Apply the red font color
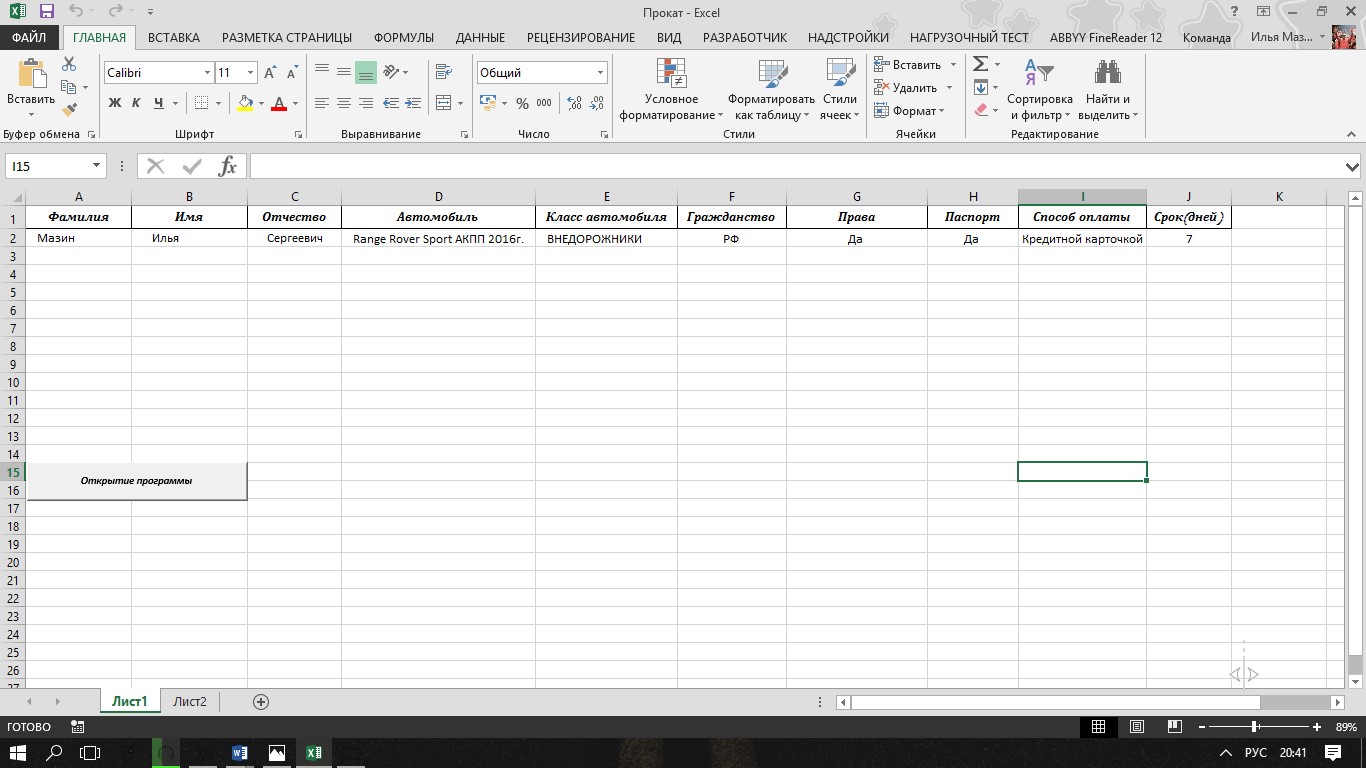 point(279,103)
